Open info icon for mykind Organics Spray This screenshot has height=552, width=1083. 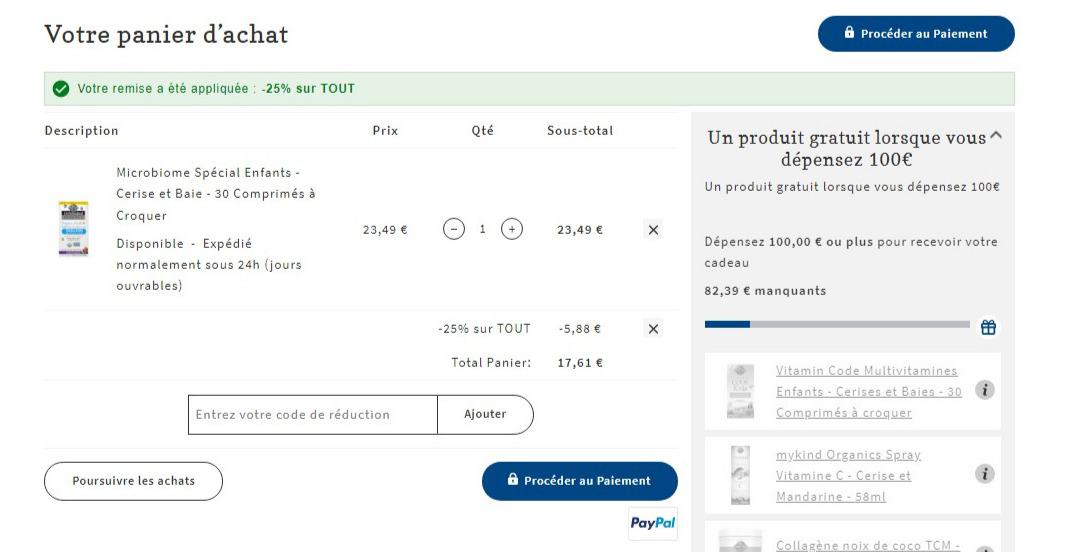coord(985,474)
